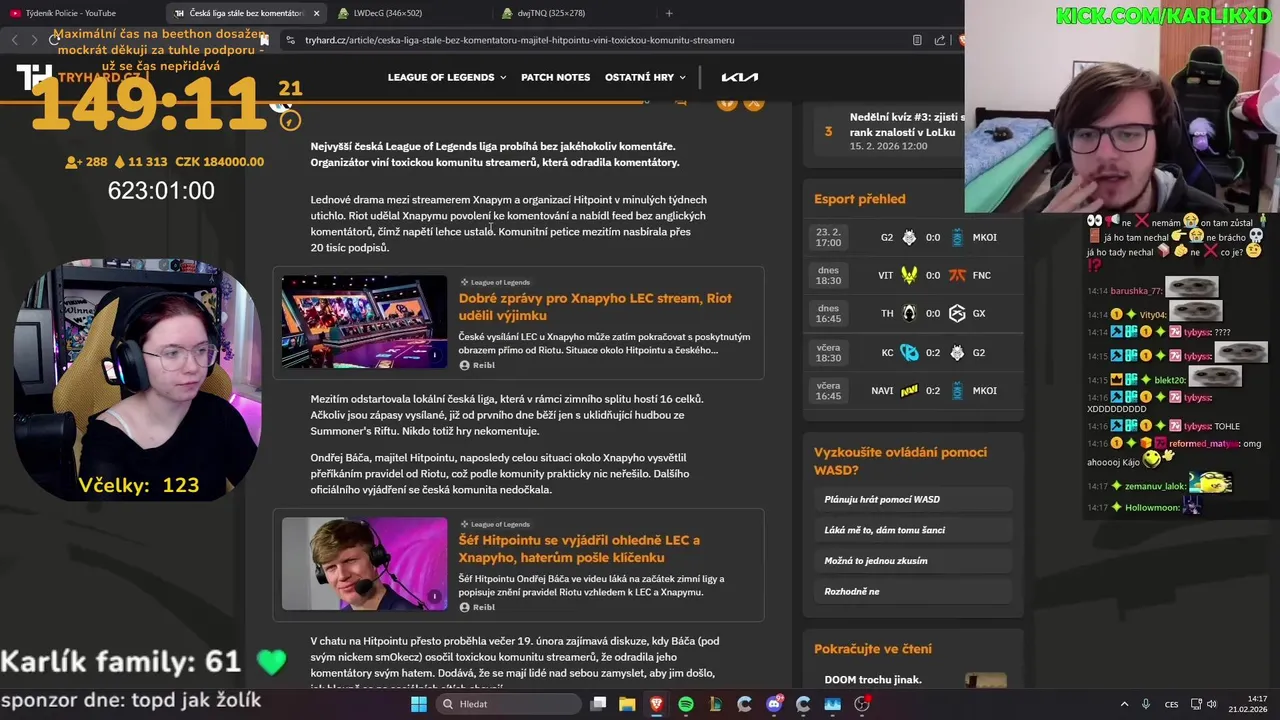Click chat username reformed_matyas
1280x720 pixels.
[1203, 443]
